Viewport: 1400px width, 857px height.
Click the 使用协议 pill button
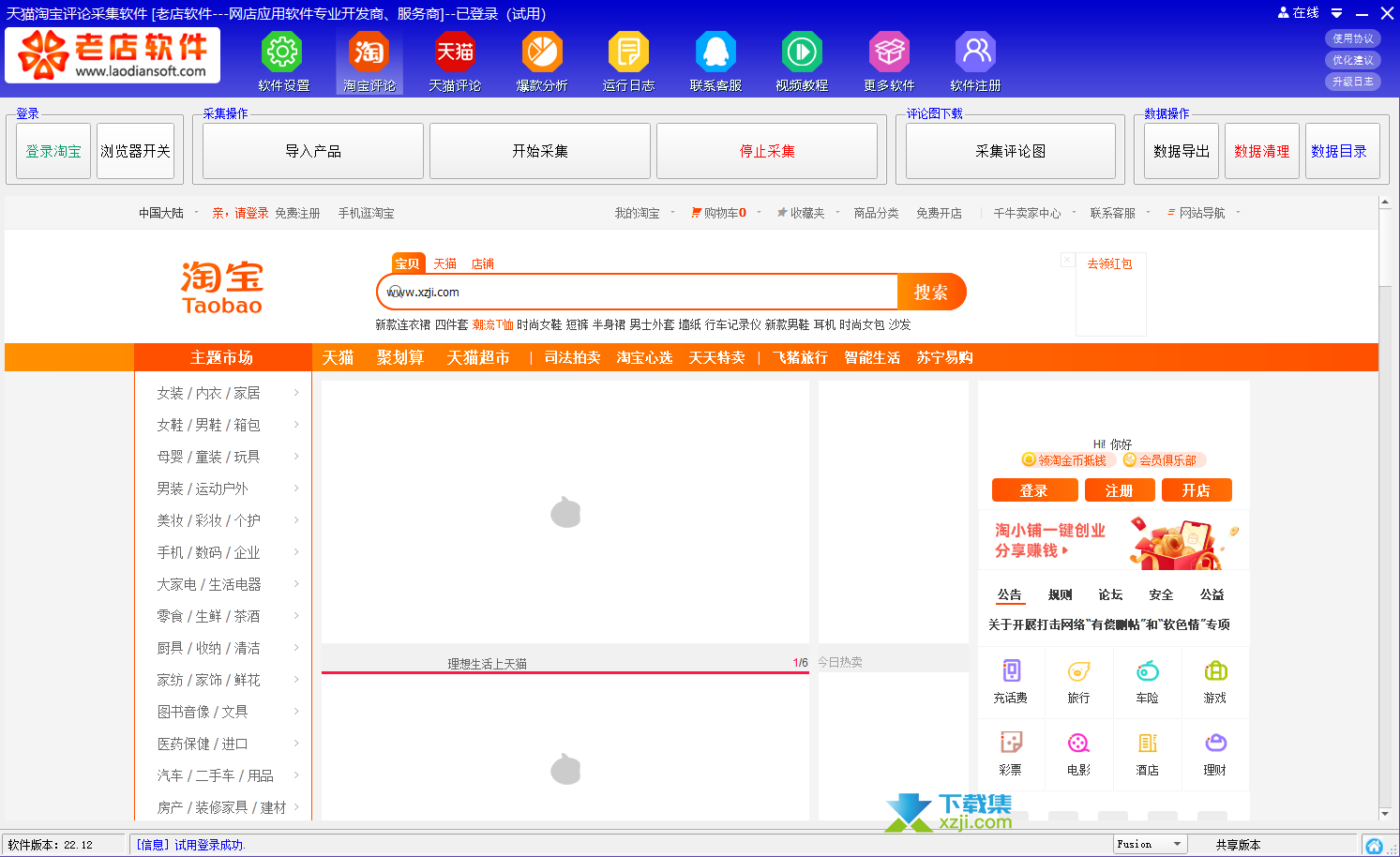1353,38
